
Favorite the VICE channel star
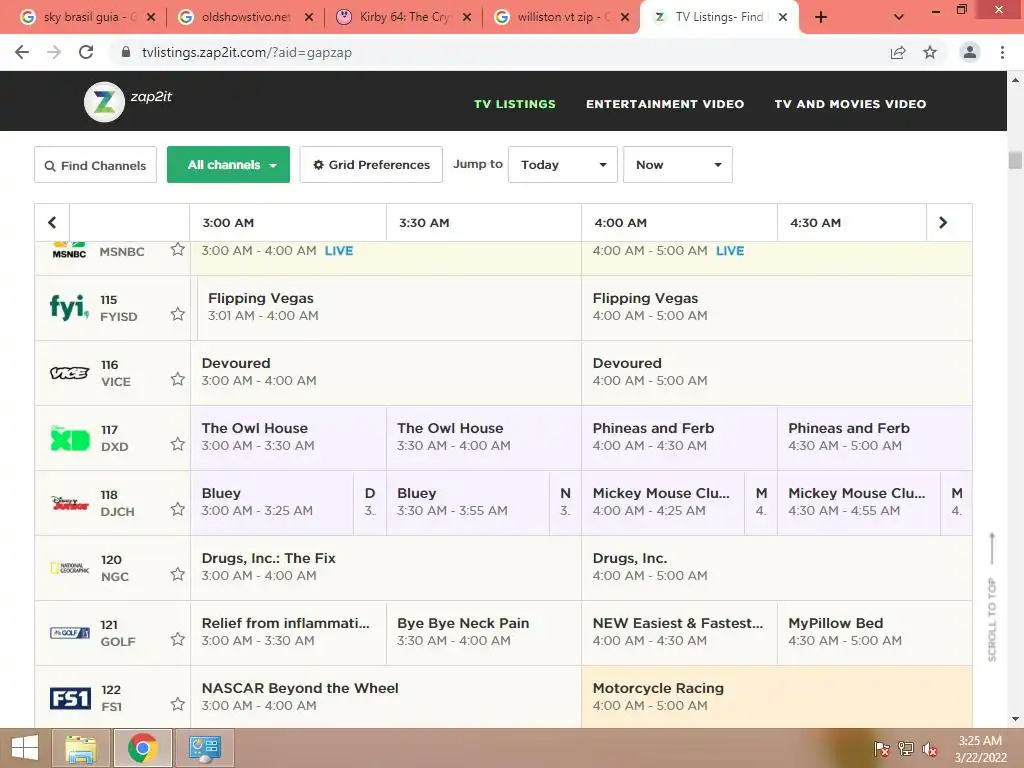click(x=178, y=379)
